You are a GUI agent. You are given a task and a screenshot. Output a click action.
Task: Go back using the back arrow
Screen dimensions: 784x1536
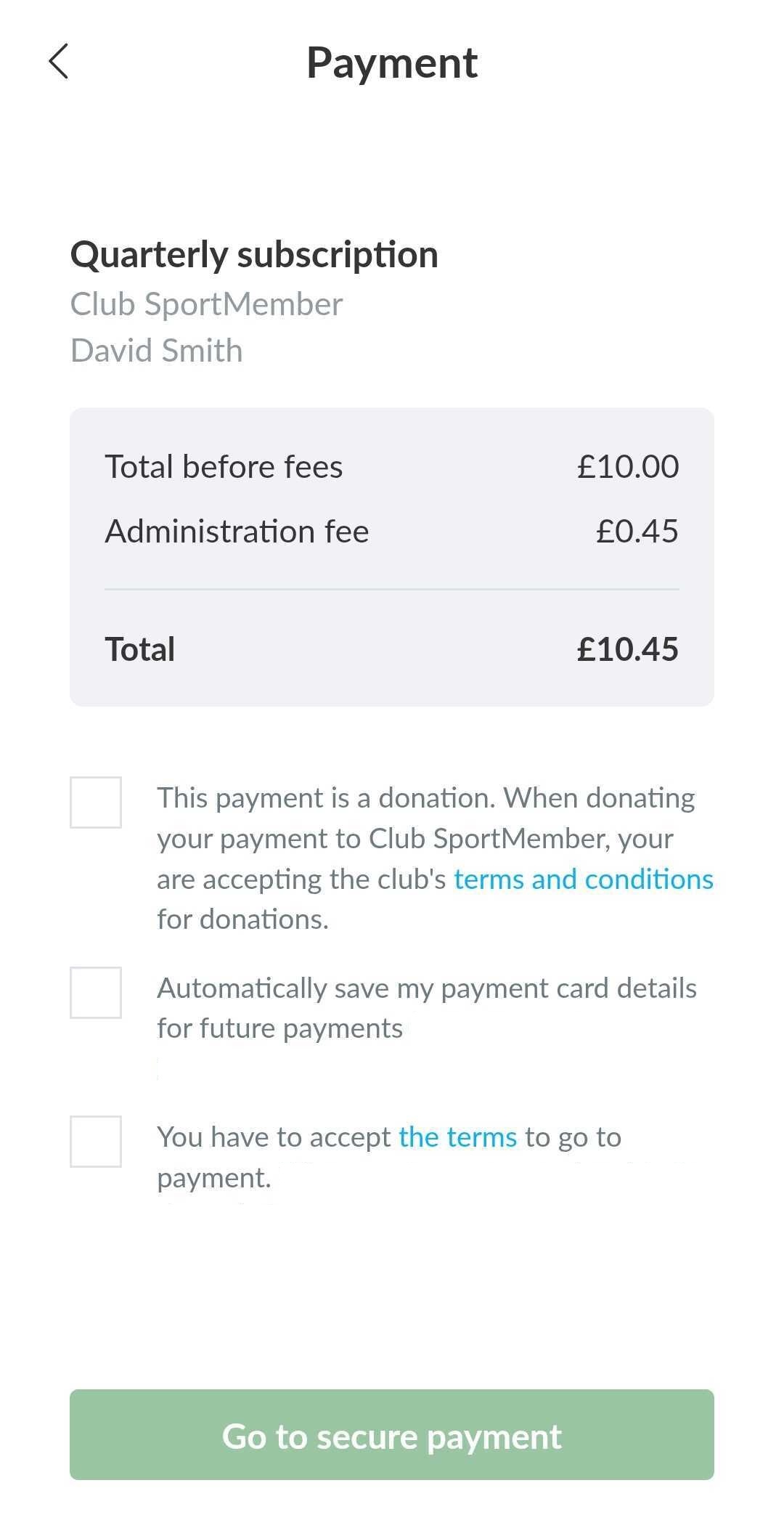tap(59, 61)
